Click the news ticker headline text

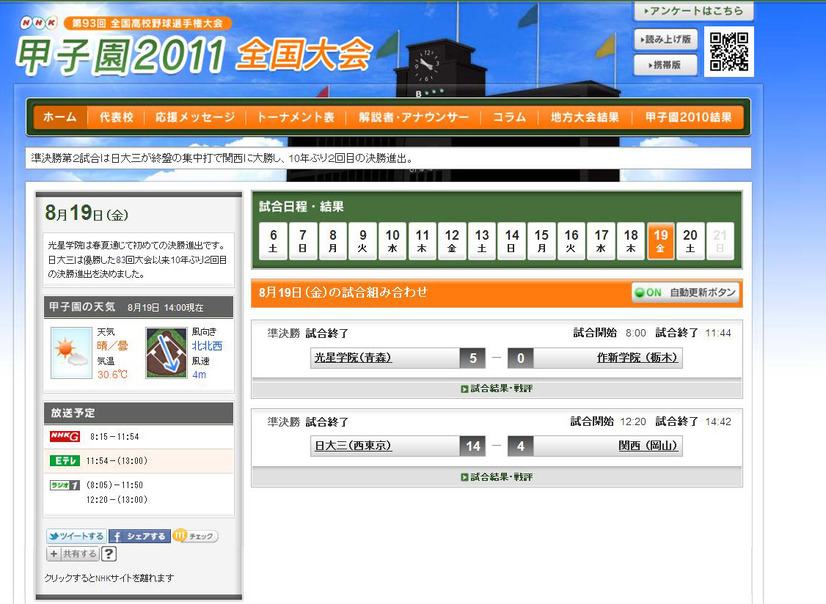pos(222,159)
